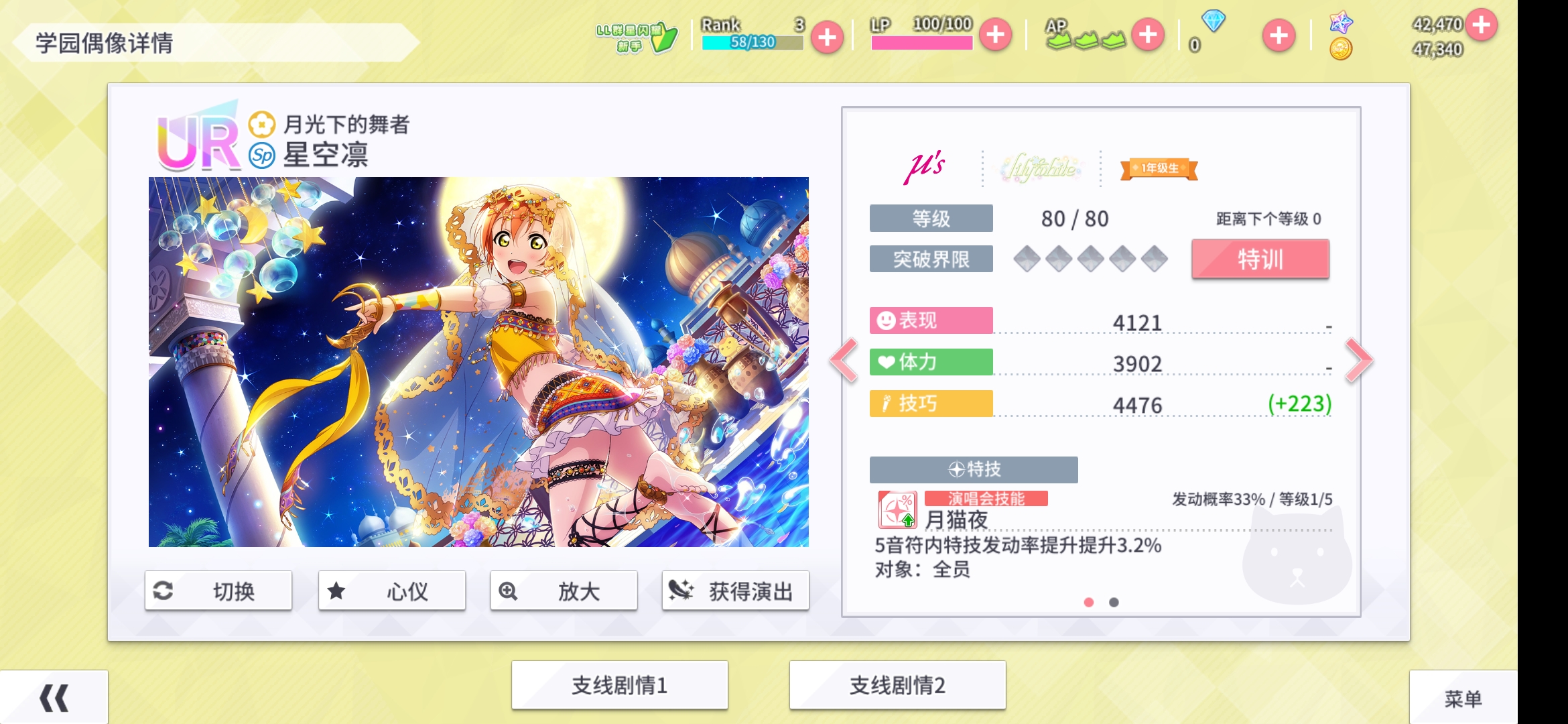Toggle favorite with the 心仪 star button
1568x724 pixels.
click(x=391, y=591)
